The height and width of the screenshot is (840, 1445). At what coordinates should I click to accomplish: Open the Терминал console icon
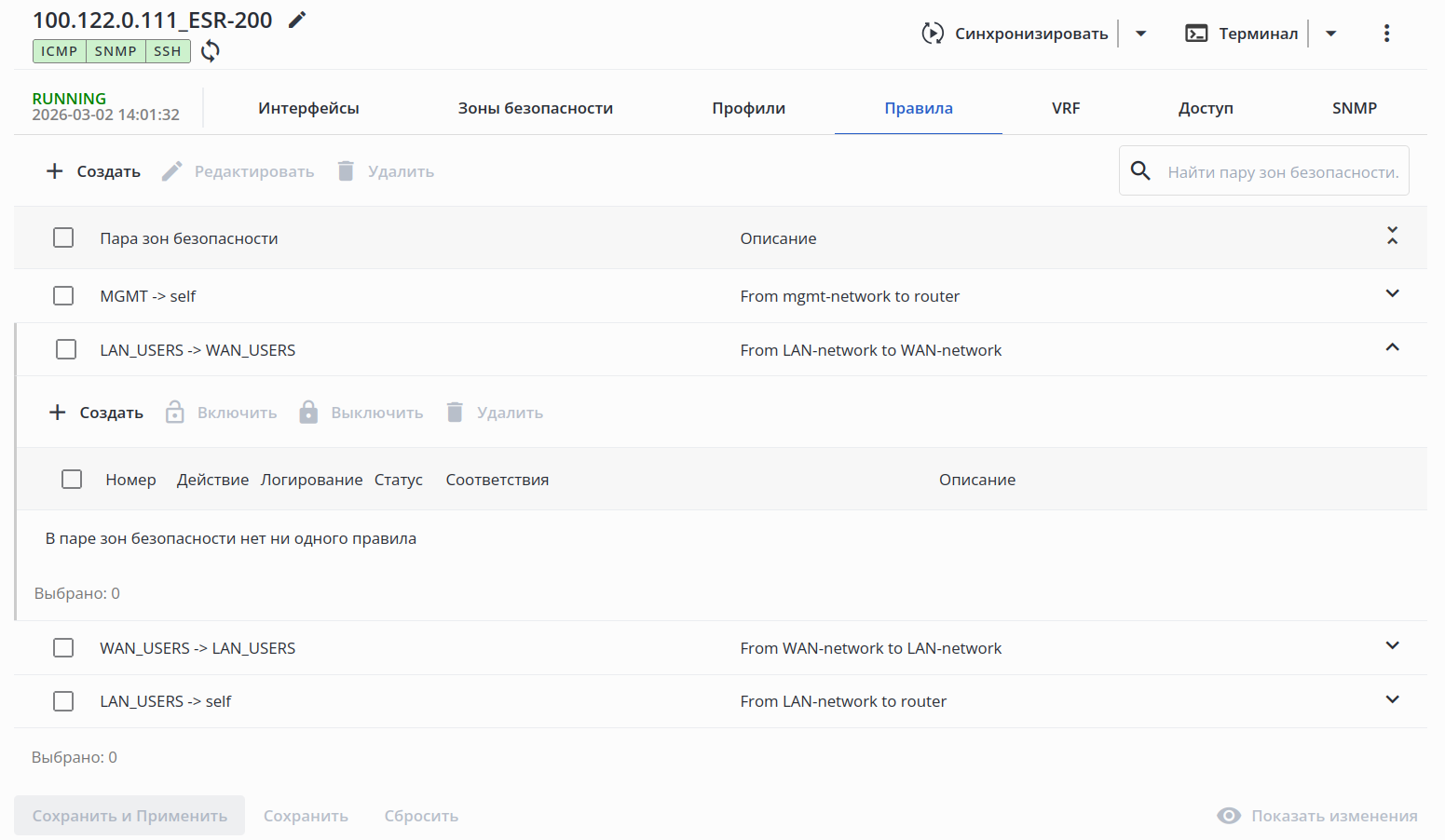pos(1196,34)
